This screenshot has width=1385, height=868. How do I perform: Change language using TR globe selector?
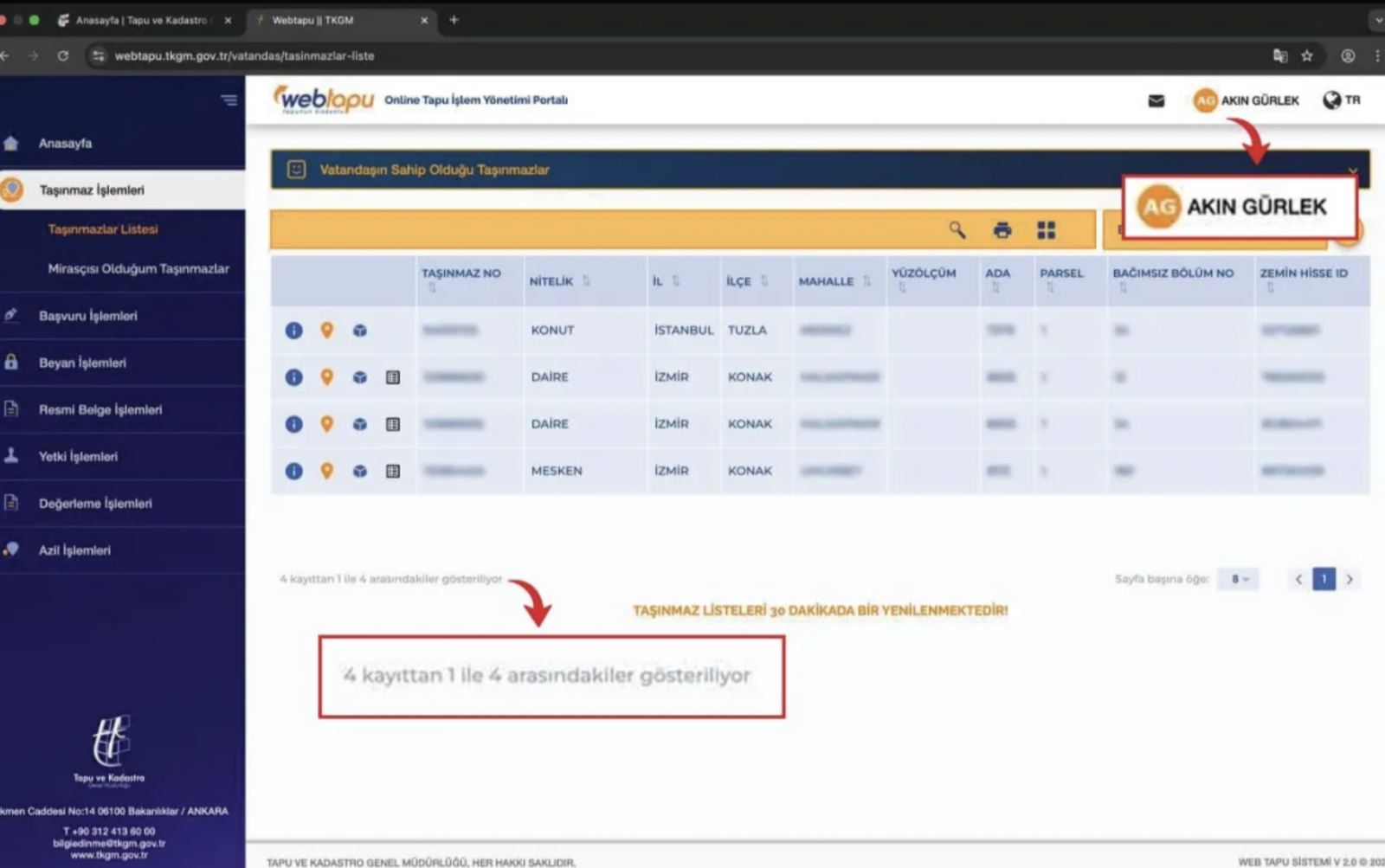click(x=1341, y=100)
